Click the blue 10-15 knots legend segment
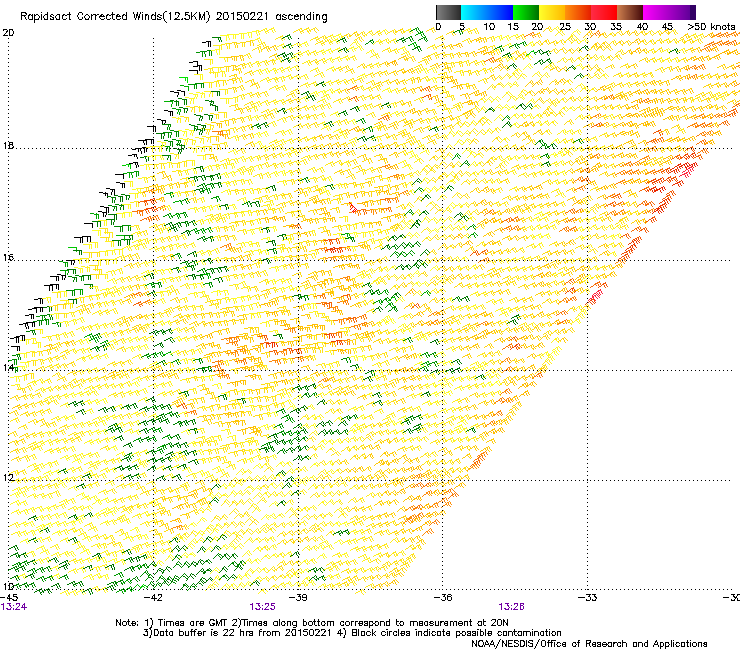 tap(500, 12)
